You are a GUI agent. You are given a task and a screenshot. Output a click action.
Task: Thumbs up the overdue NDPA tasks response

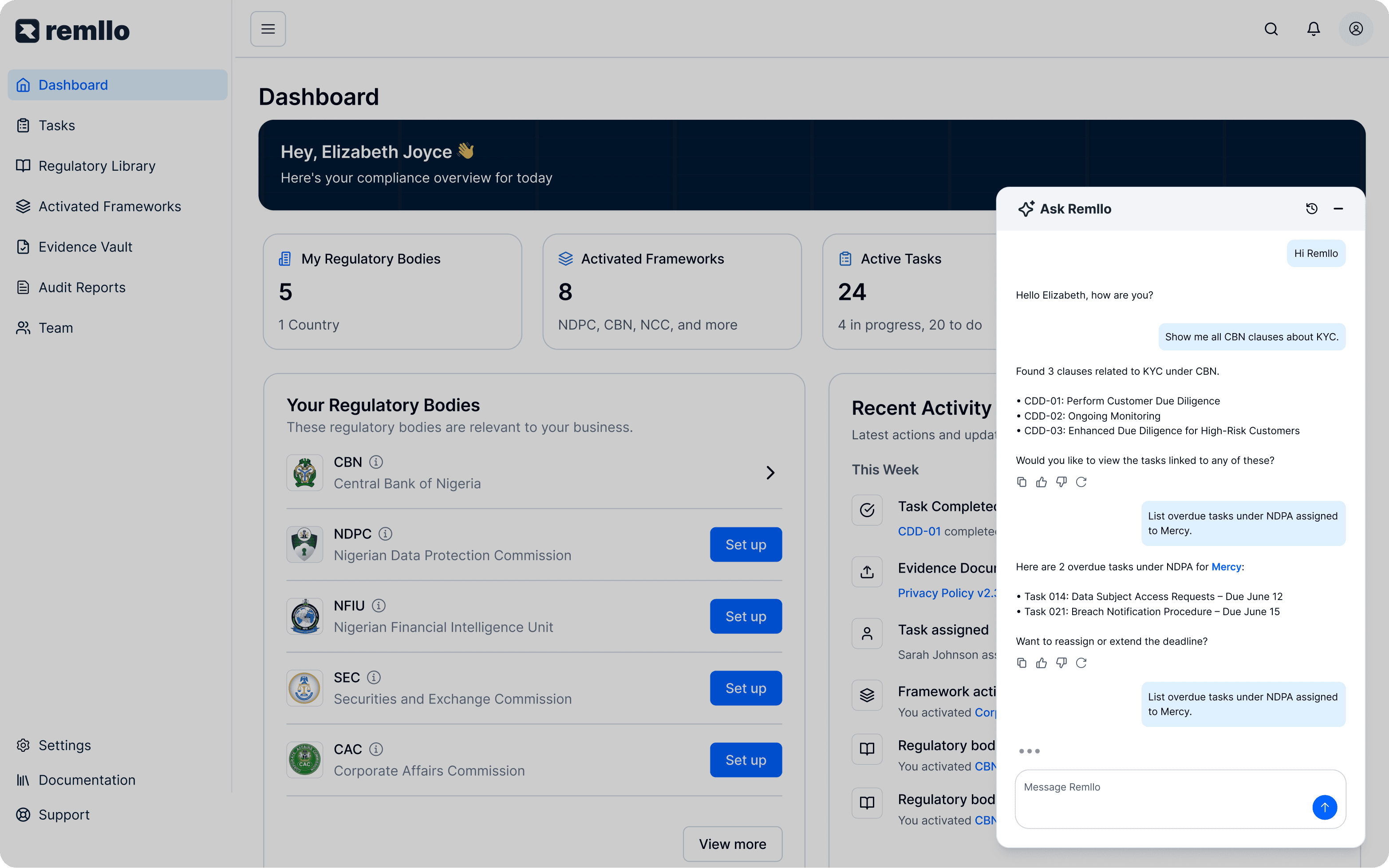[x=1041, y=663]
